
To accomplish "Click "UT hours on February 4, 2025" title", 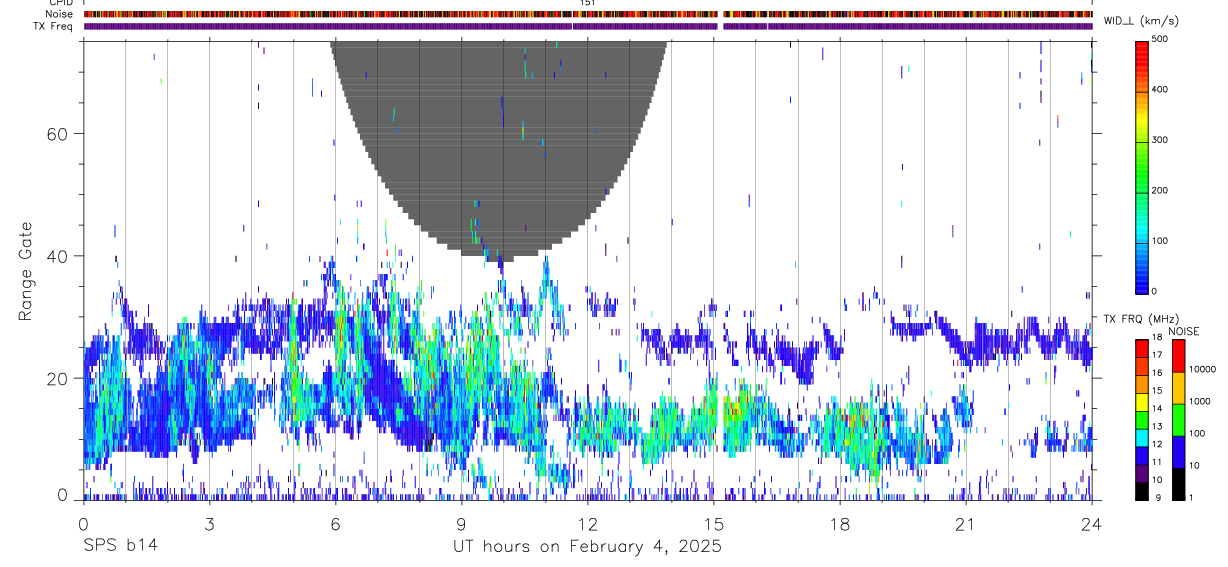I will pyautogui.click(x=588, y=547).
